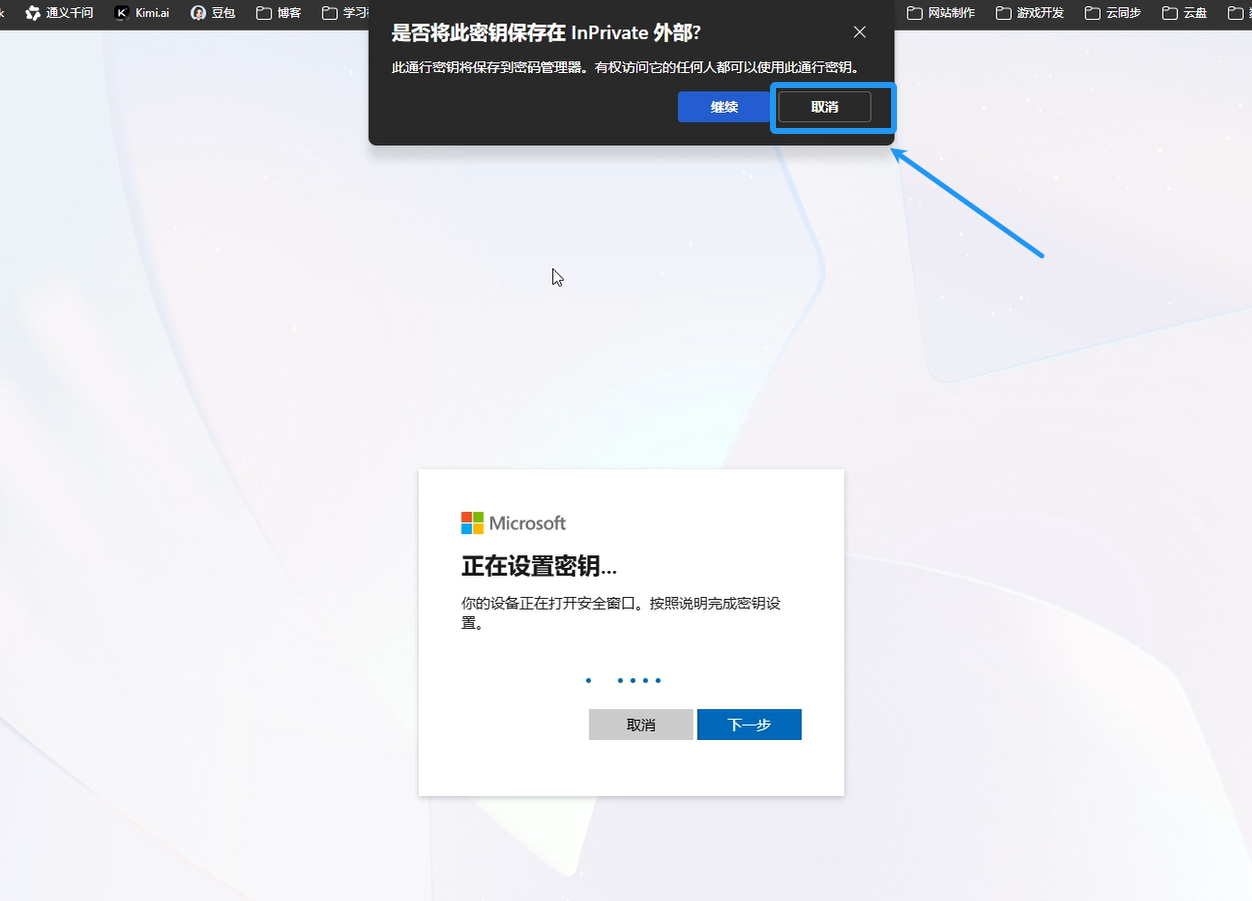Screen dimensions: 1252x901
Task: Click the partially visible bookmark icon at far left
Action: (x=4, y=13)
